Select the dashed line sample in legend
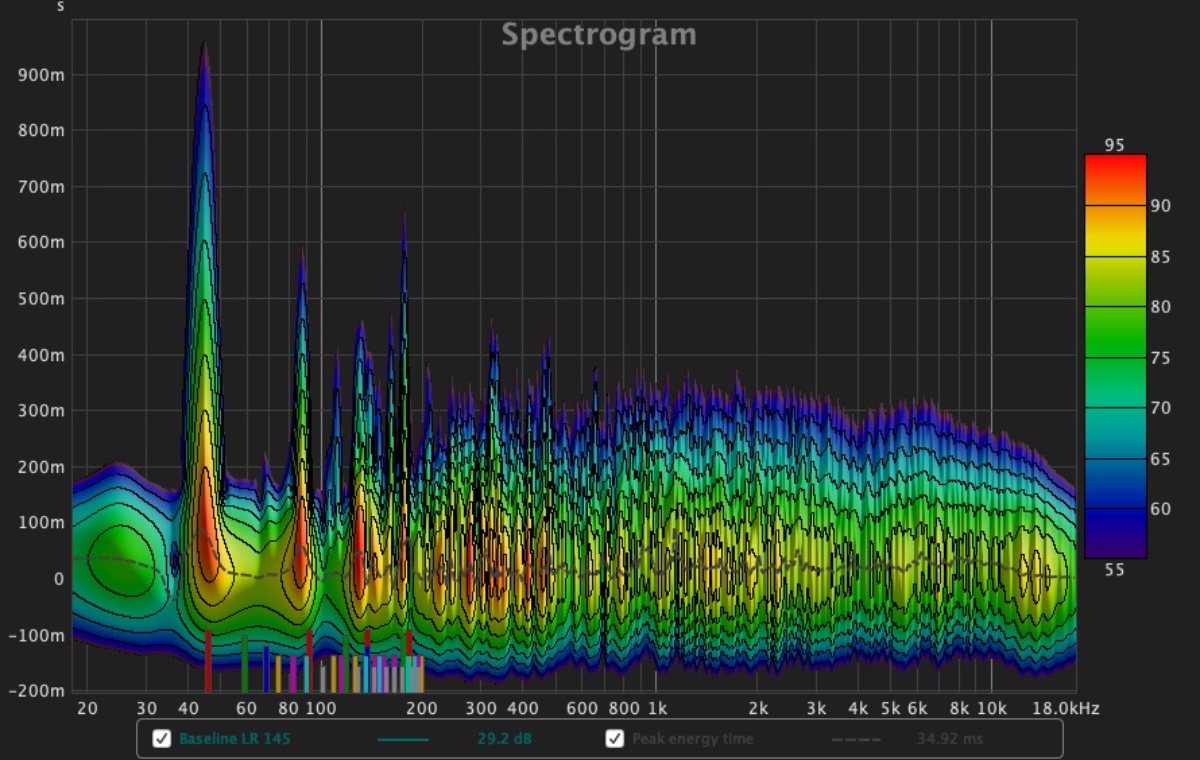The image size is (1200, 760). pyautogui.click(x=856, y=740)
